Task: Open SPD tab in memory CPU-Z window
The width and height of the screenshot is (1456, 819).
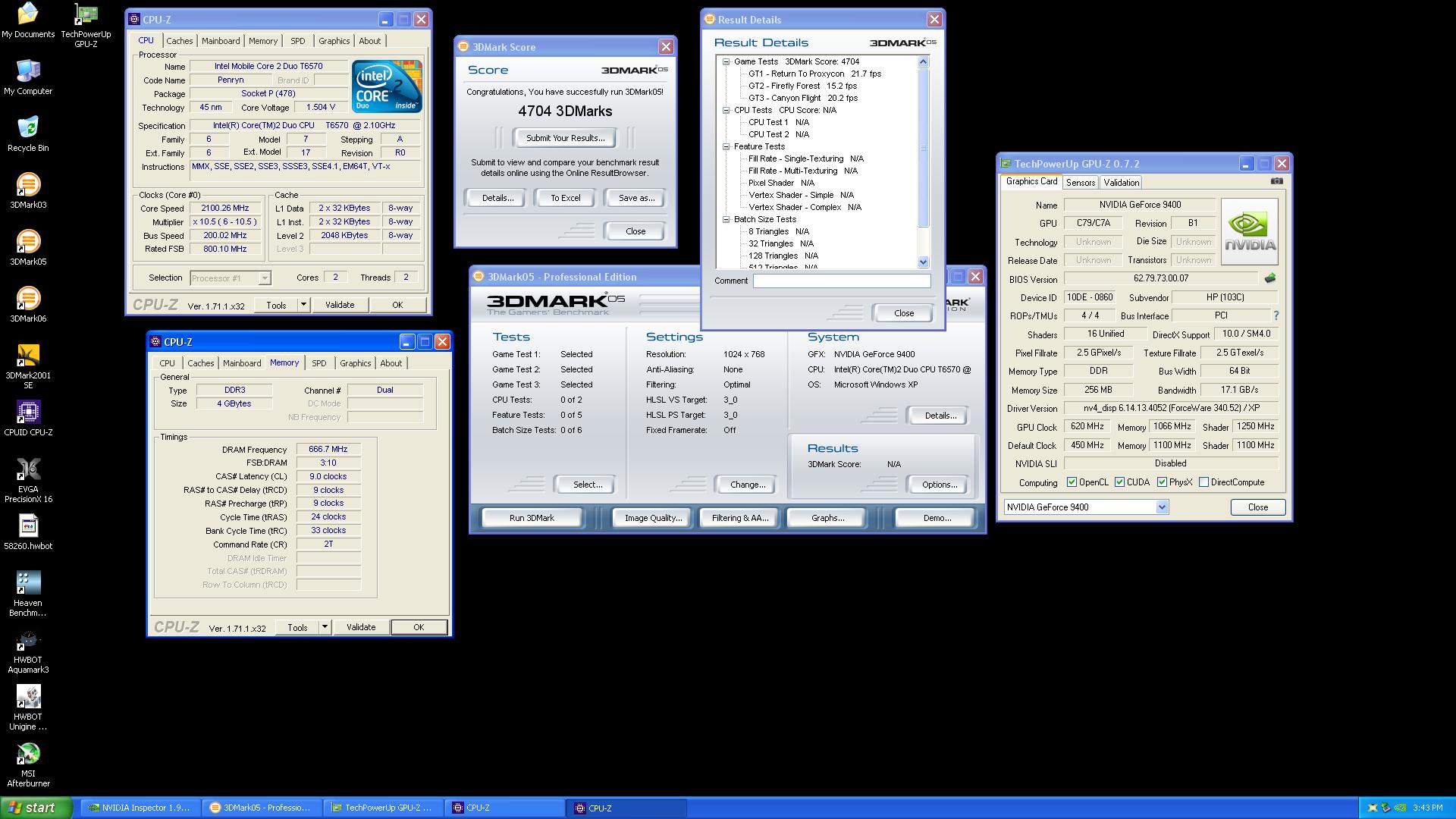Action: tap(319, 363)
